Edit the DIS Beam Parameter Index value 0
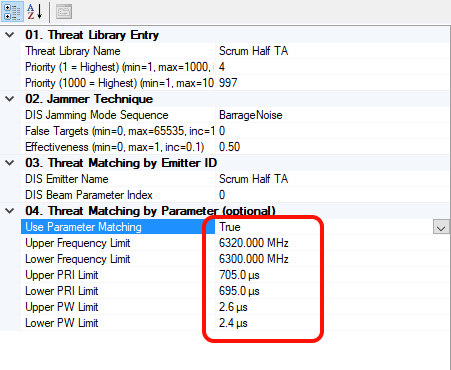Screen dimensions: 451x370 (x=222, y=195)
